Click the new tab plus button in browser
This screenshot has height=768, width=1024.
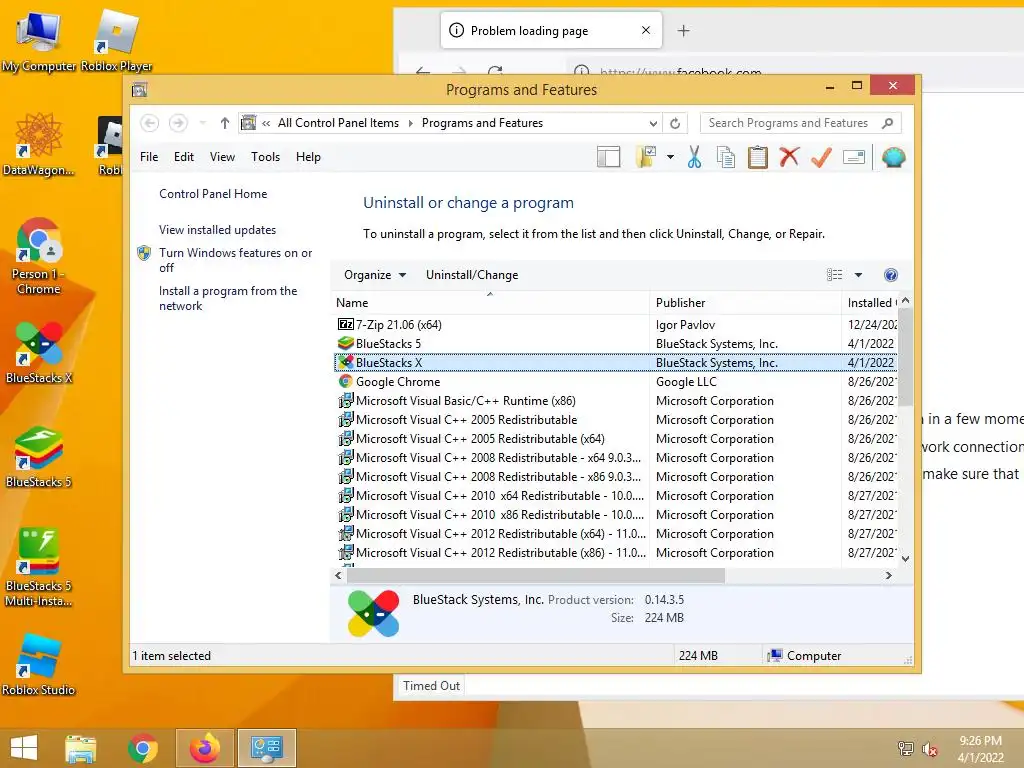point(683,31)
